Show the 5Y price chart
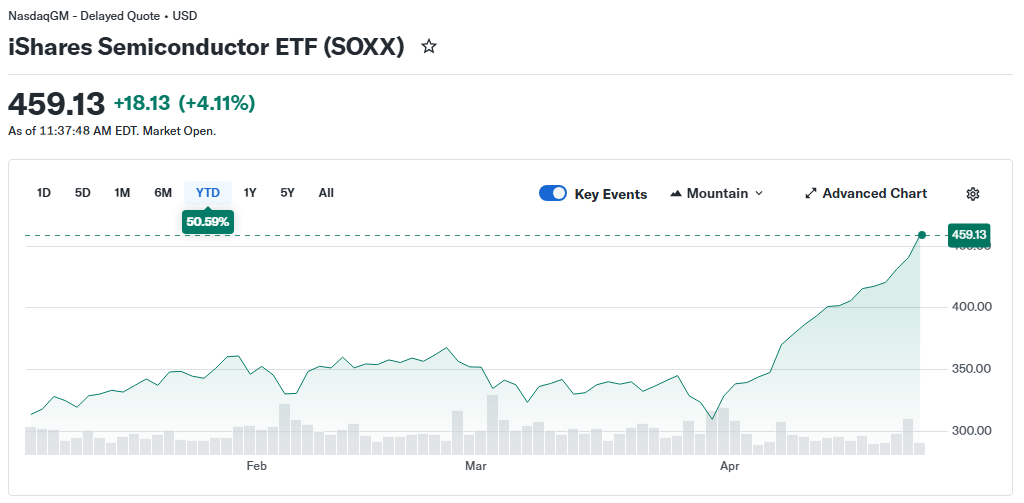1024x503 pixels. 288,193
